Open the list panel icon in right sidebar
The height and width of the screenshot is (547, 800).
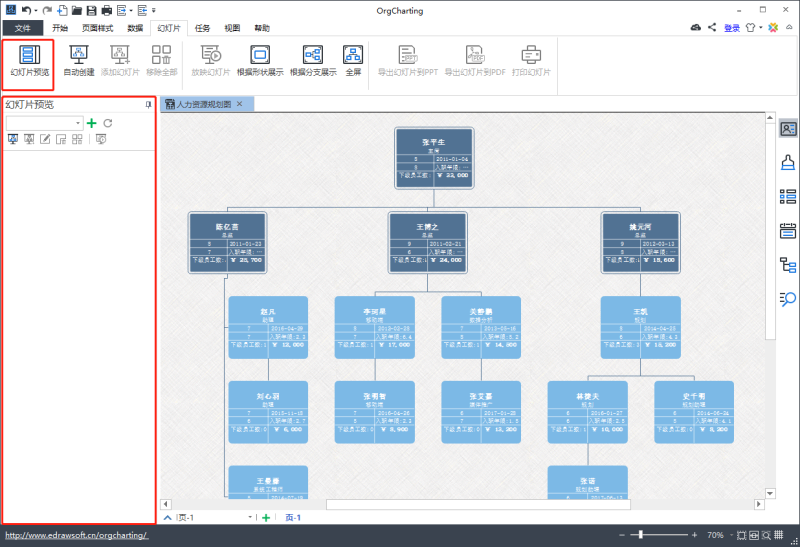coord(788,196)
